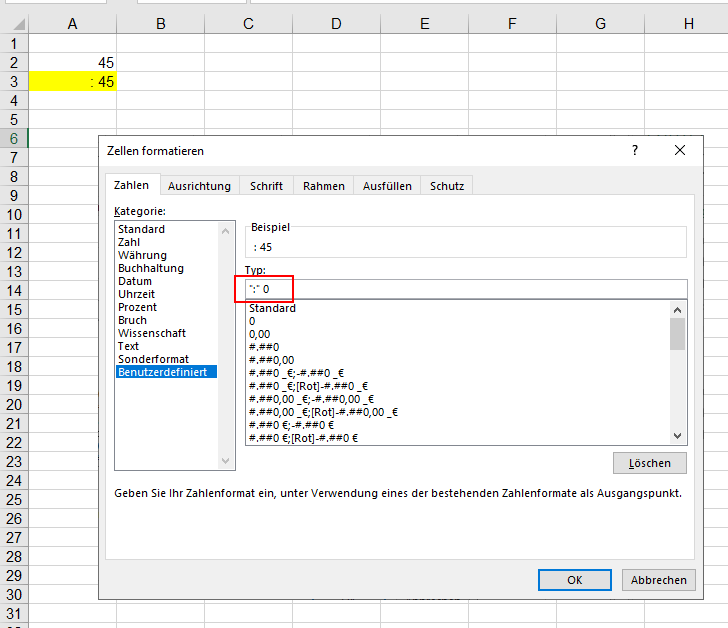
Task: Click the help question mark icon
Action: [634, 150]
